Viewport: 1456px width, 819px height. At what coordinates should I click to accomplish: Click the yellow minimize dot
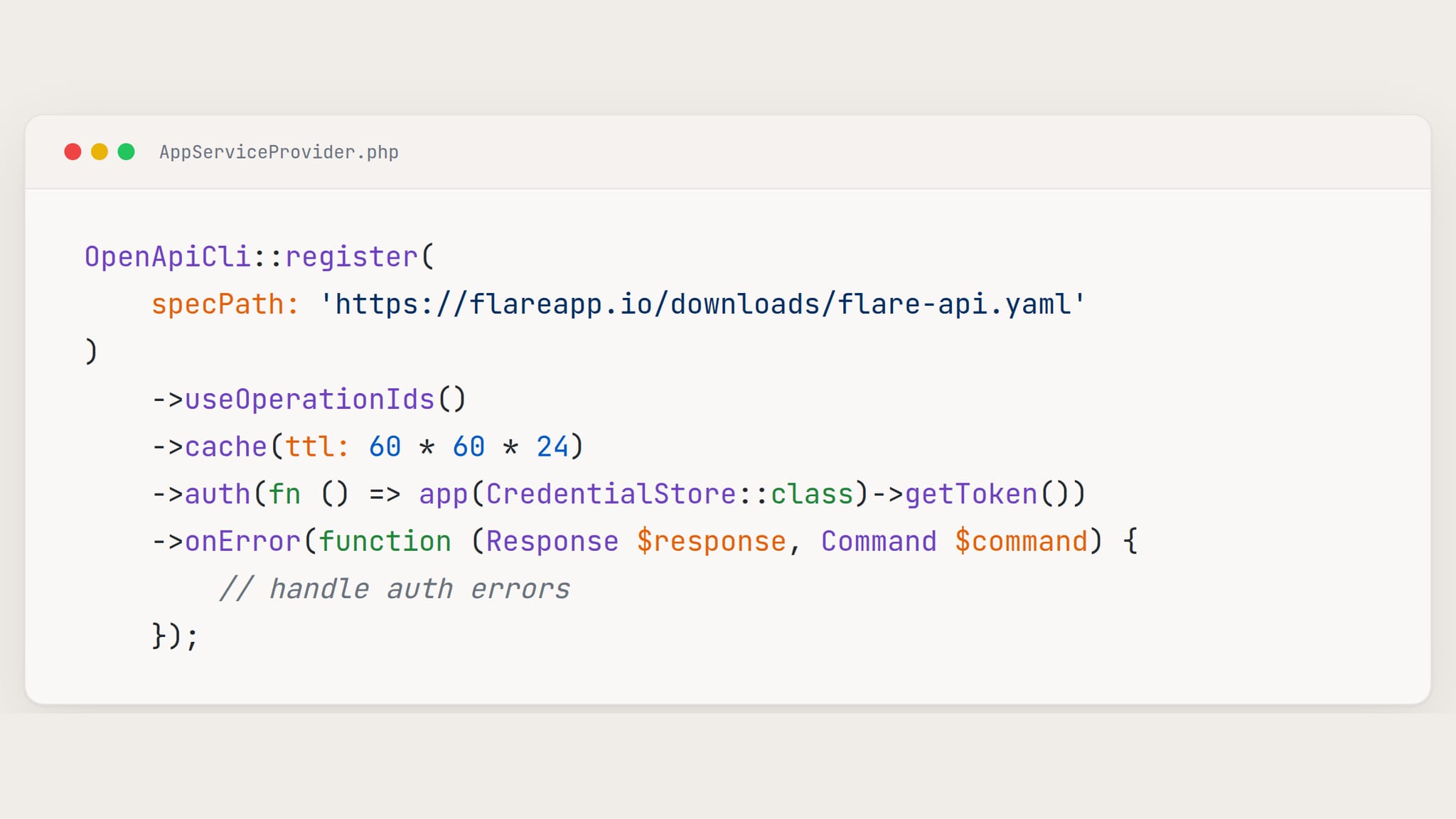pos(100,152)
